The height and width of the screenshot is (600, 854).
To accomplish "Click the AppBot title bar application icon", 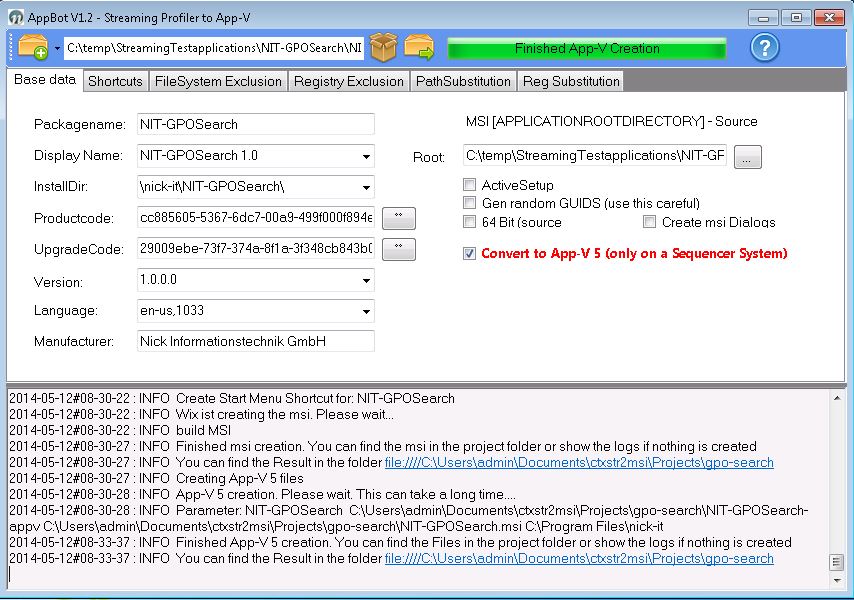I will point(16,17).
